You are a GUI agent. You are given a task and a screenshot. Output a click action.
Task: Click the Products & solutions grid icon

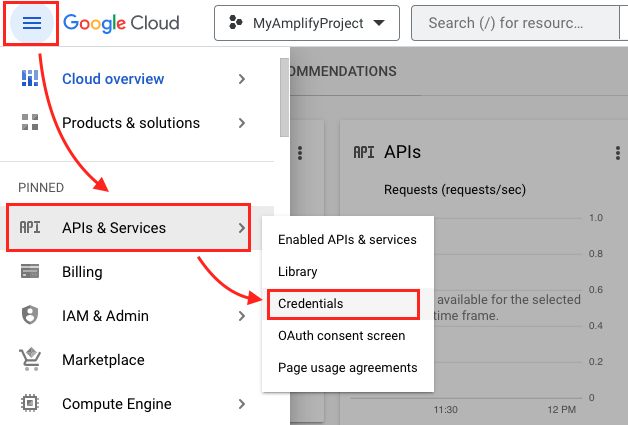point(30,122)
